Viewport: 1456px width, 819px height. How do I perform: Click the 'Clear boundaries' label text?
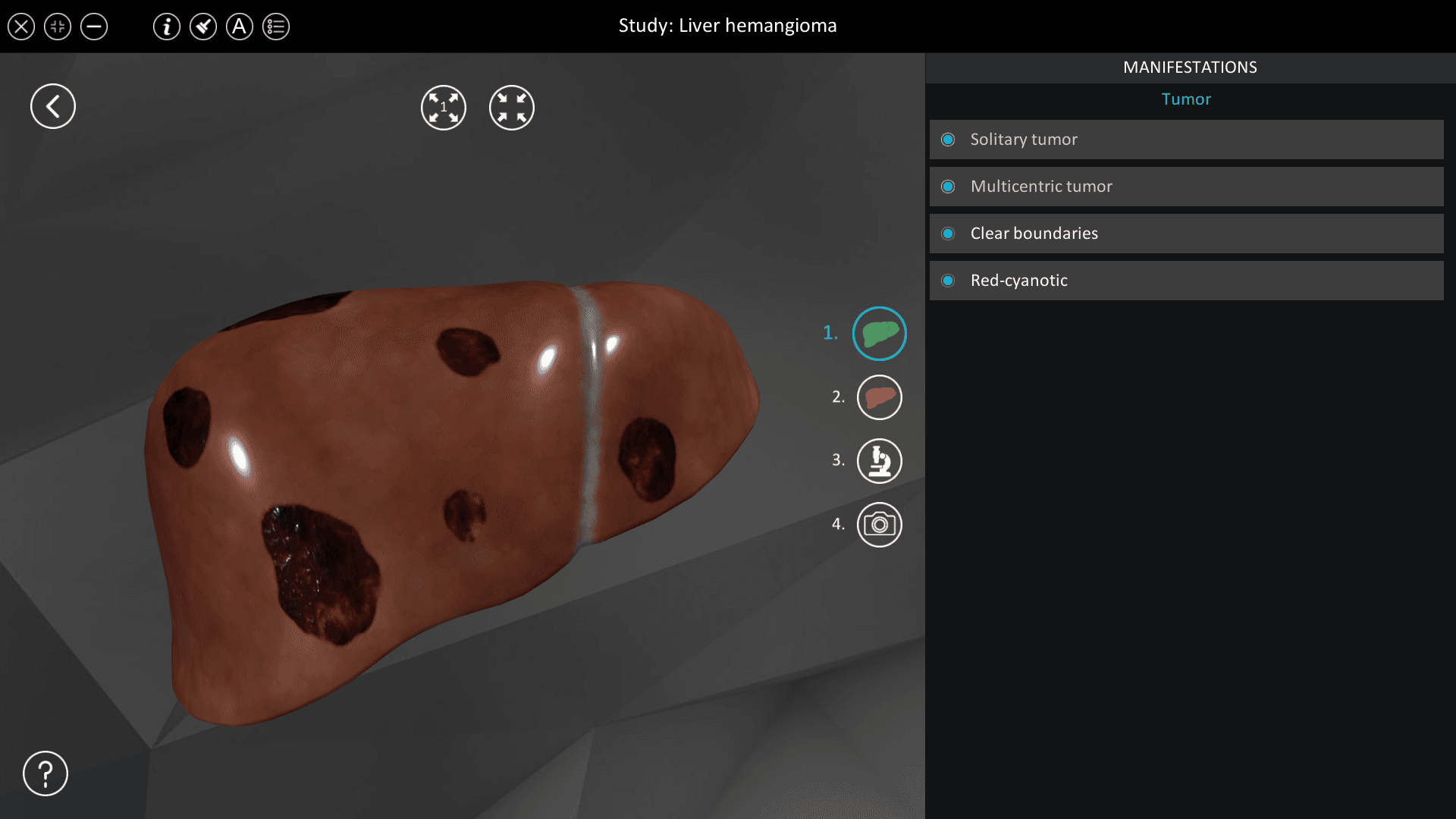[1034, 234]
